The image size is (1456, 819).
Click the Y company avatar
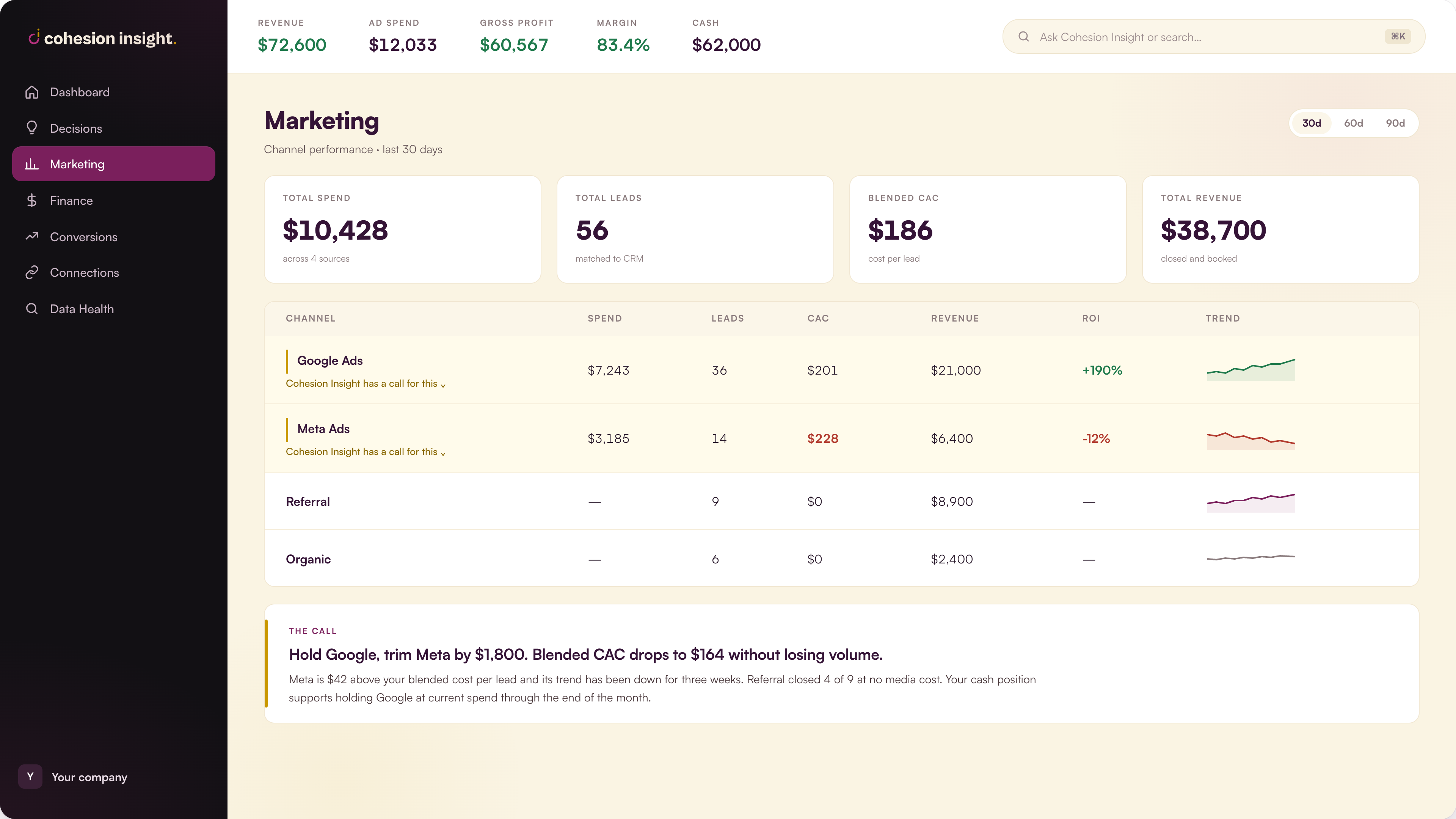pyautogui.click(x=30, y=777)
